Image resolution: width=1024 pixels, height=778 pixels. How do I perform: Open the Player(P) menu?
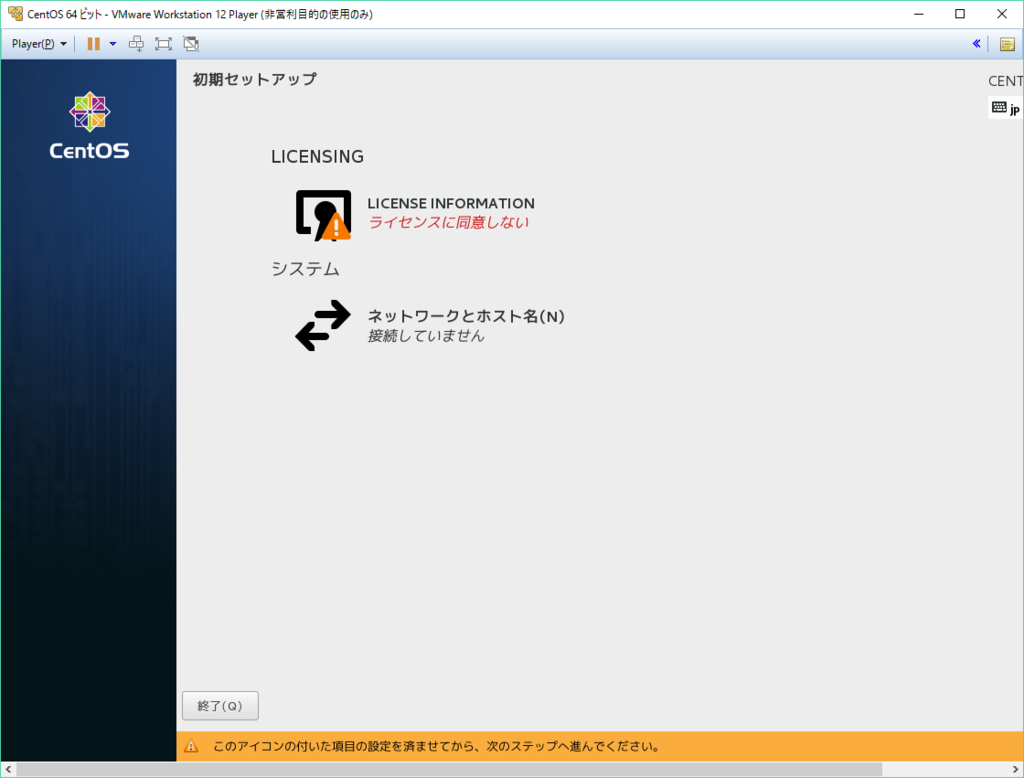[x=35, y=43]
